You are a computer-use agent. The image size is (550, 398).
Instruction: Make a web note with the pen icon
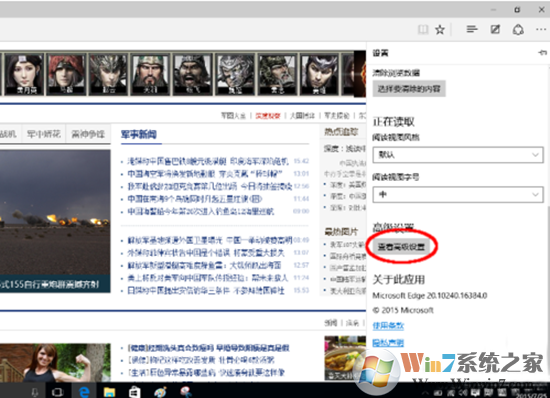click(495, 29)
